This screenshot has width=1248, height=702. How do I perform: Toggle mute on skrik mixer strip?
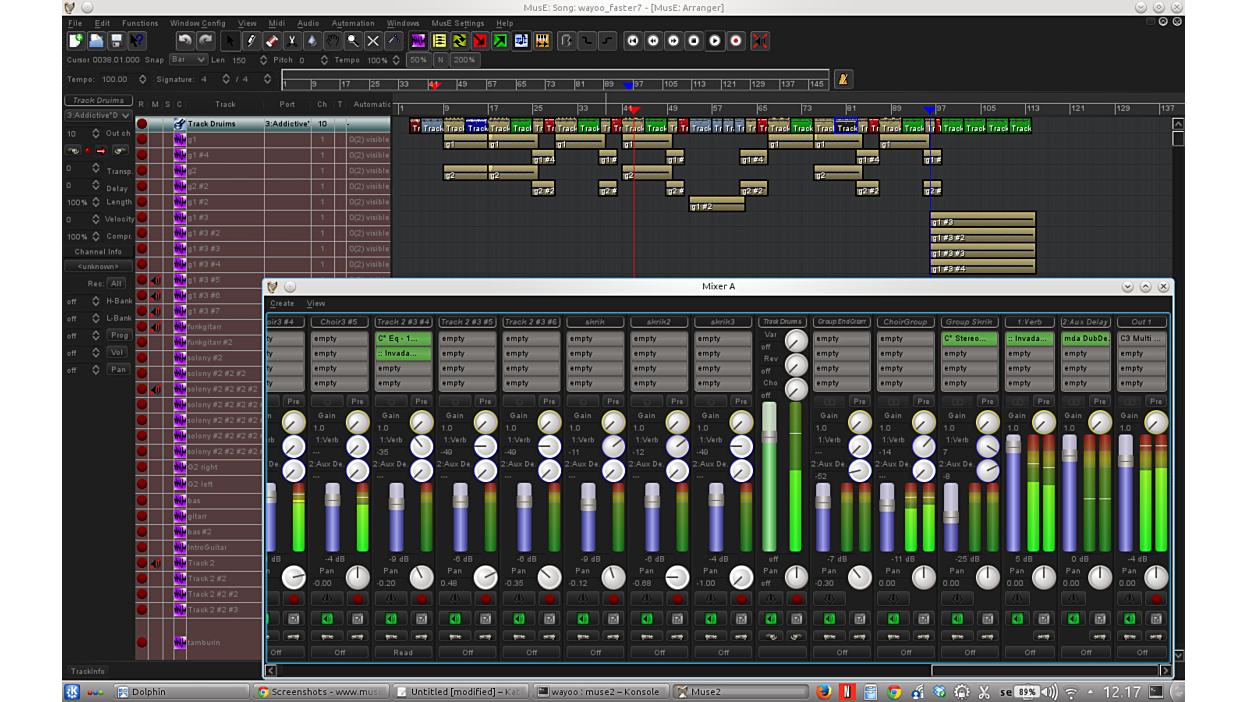(x=583, y=619)
